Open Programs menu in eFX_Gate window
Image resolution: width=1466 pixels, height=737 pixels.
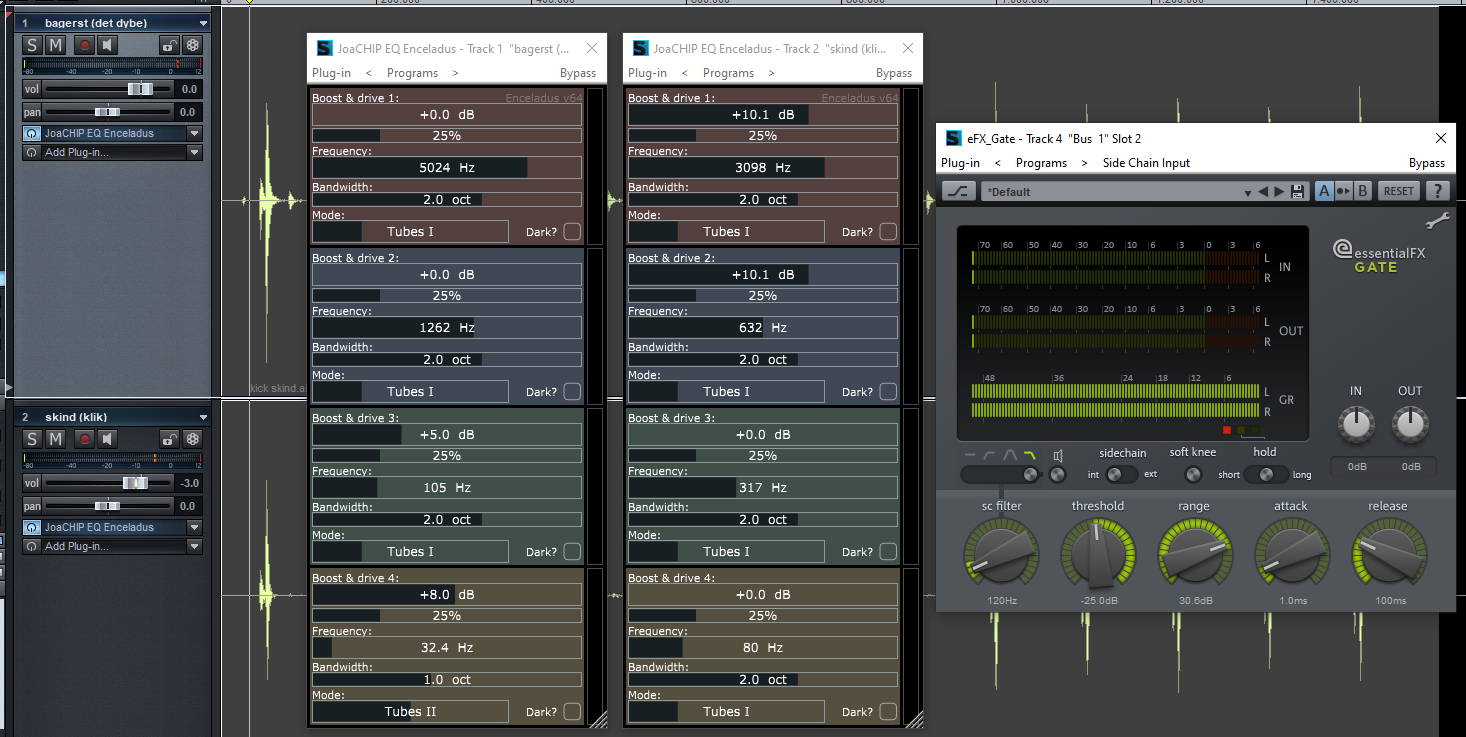1041,163
